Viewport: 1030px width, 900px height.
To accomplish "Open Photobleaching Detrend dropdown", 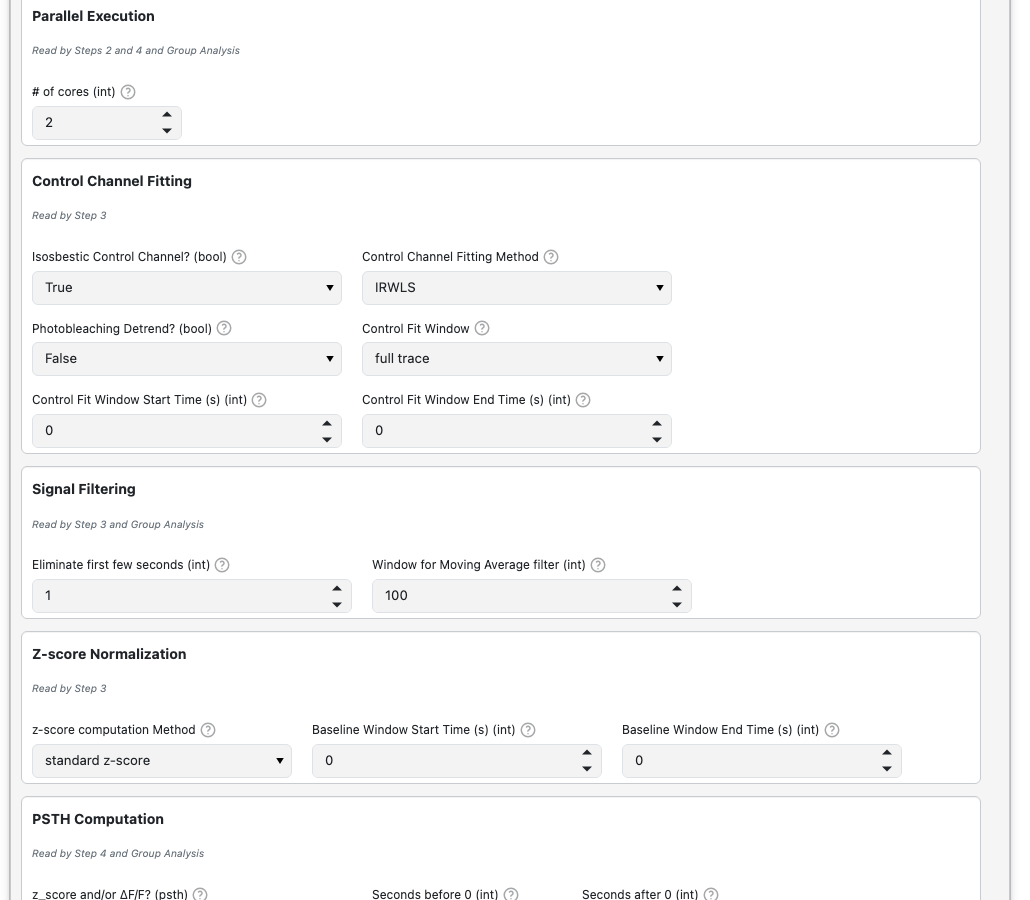I will click(x=187, y=359).
